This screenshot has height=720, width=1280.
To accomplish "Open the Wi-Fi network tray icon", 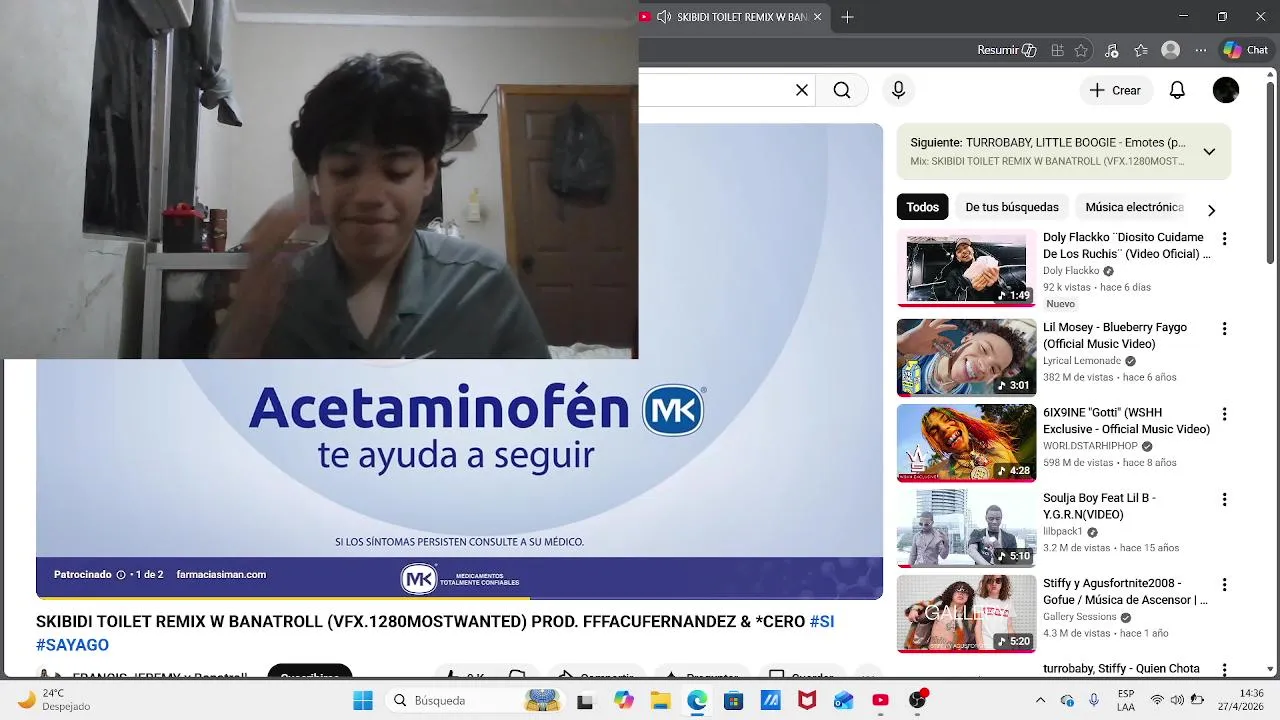I will pyautogui.click(x=1157, y=700).
